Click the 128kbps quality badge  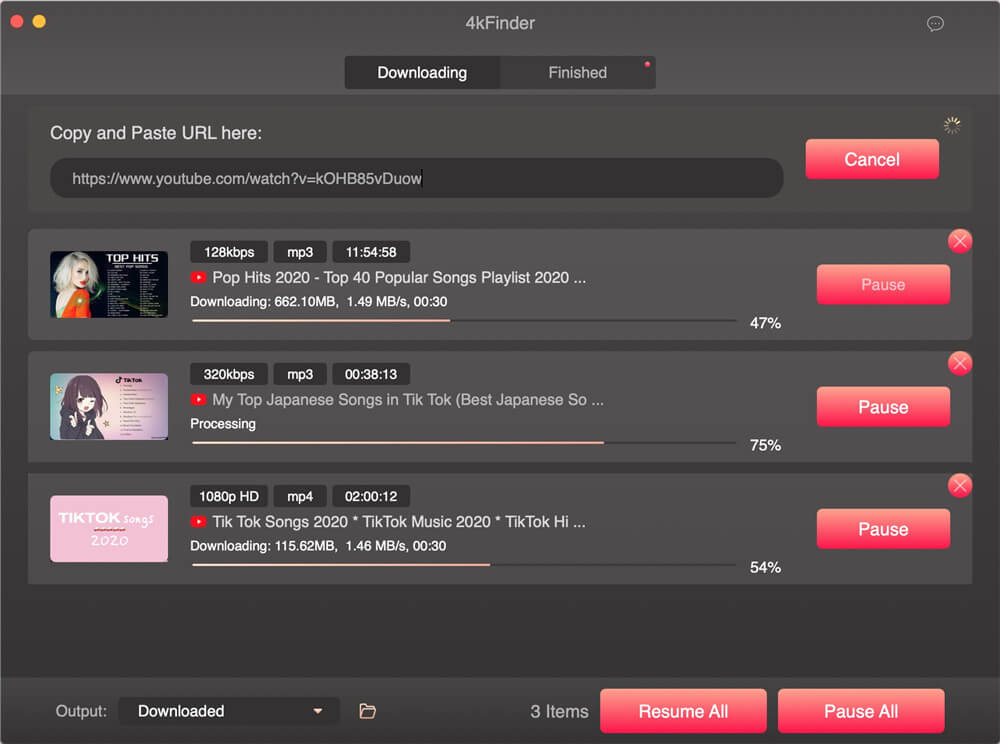[228, 251]
